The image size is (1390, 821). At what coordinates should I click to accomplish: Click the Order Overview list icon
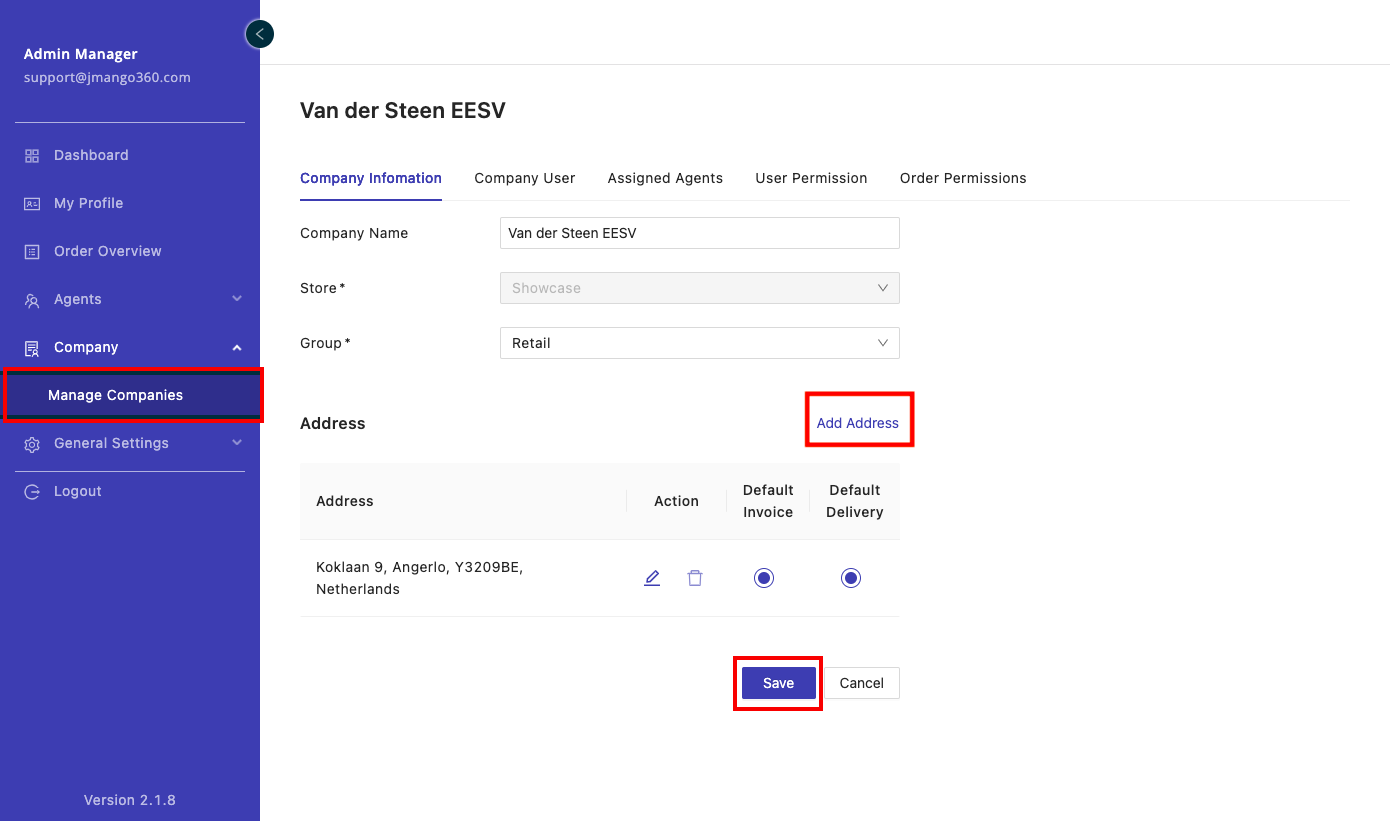coord(32,252)
